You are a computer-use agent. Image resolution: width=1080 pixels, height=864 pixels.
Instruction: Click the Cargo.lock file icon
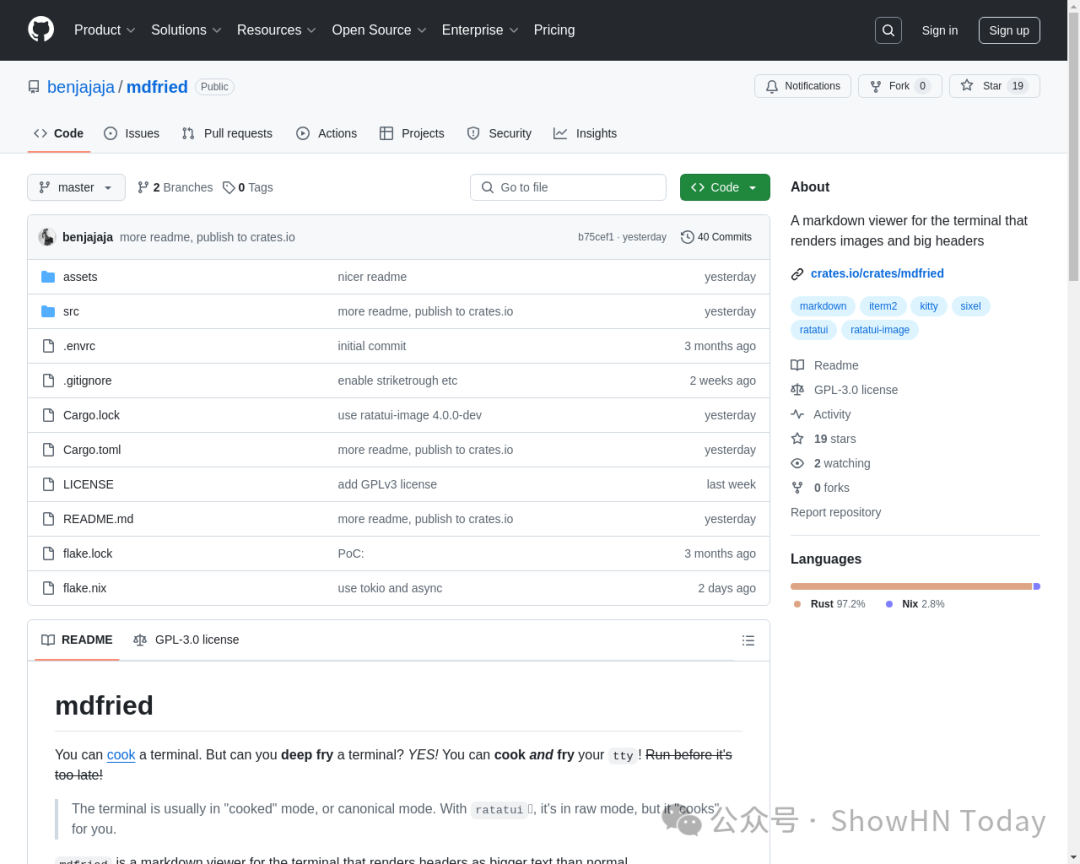point(48,415)
